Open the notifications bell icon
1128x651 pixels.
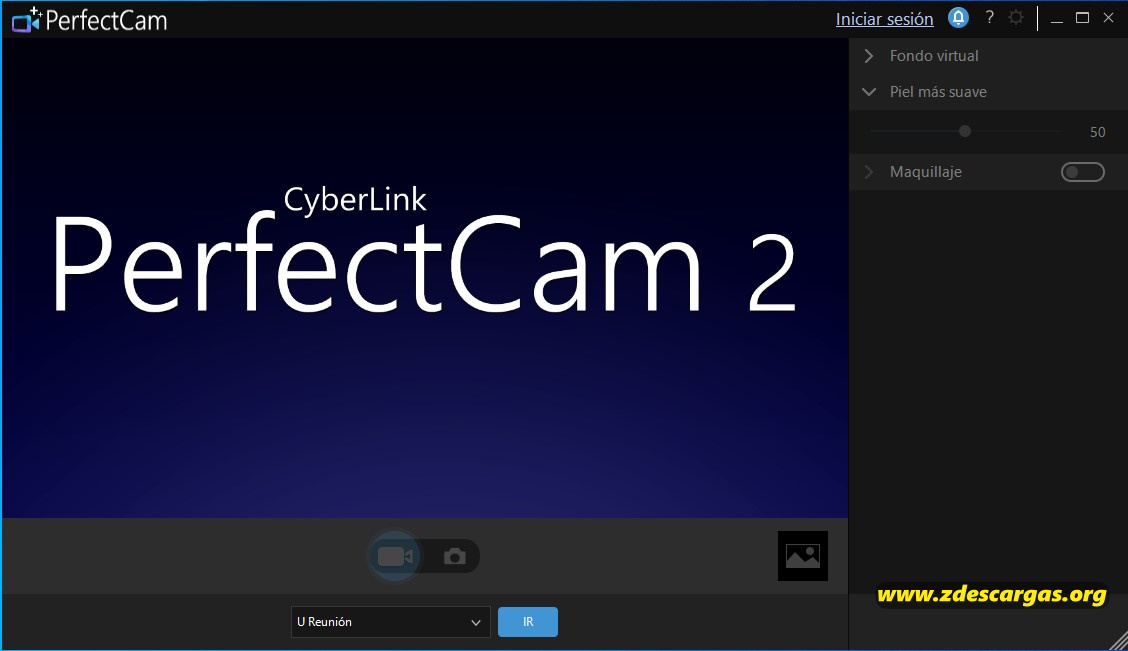(x=958, y=18)
